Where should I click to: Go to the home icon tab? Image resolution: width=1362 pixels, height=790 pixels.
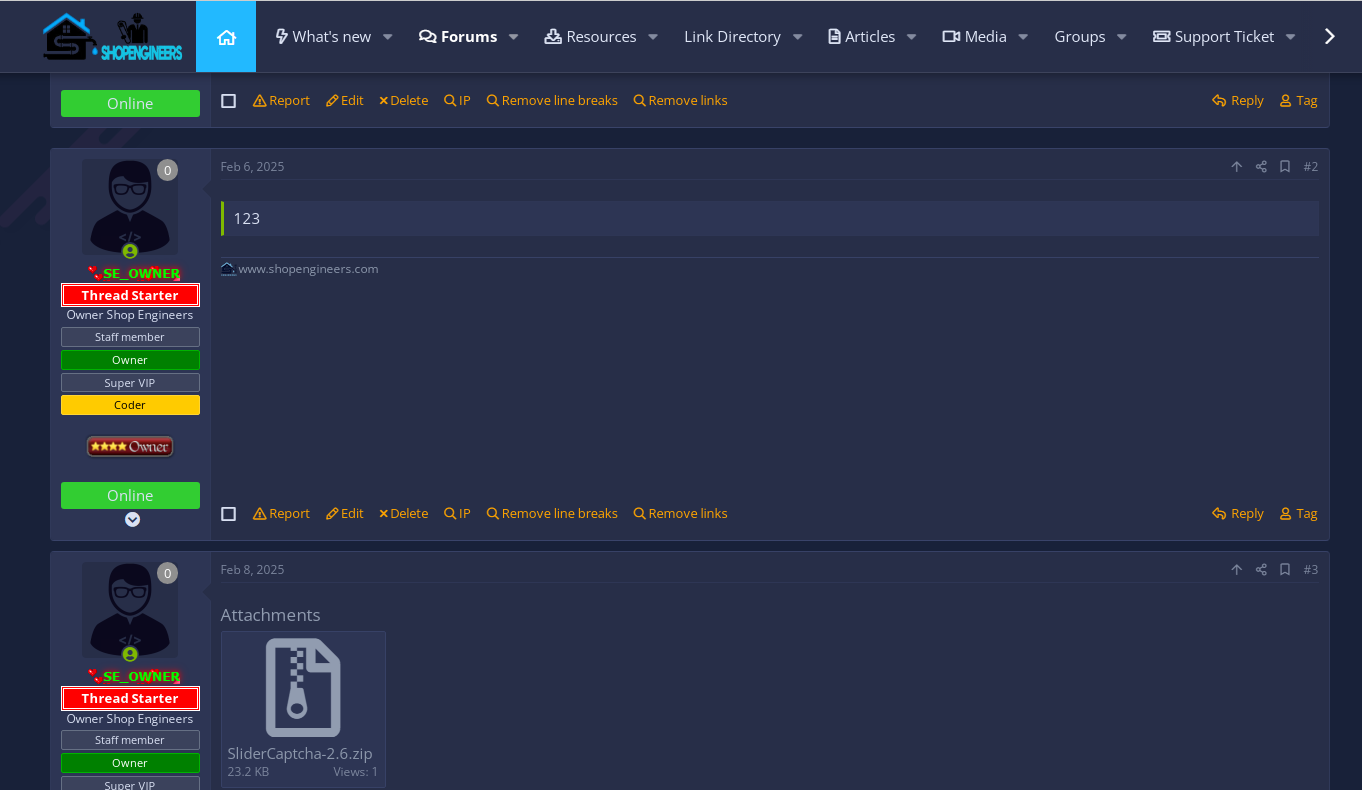pos(226,37)
